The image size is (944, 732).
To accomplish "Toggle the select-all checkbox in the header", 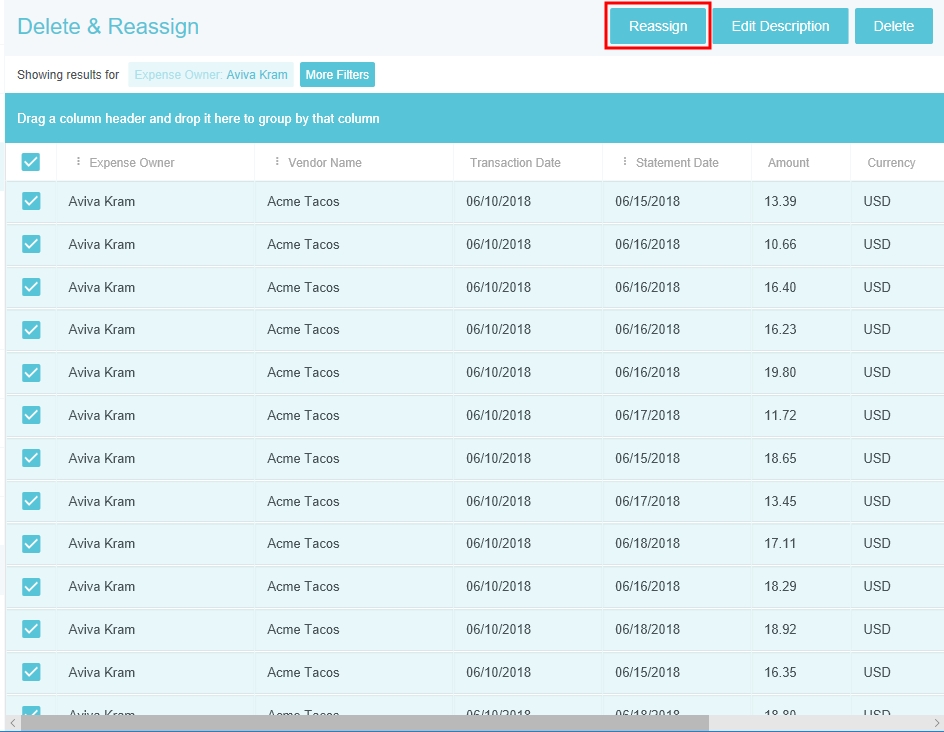I will click(31, 162).
